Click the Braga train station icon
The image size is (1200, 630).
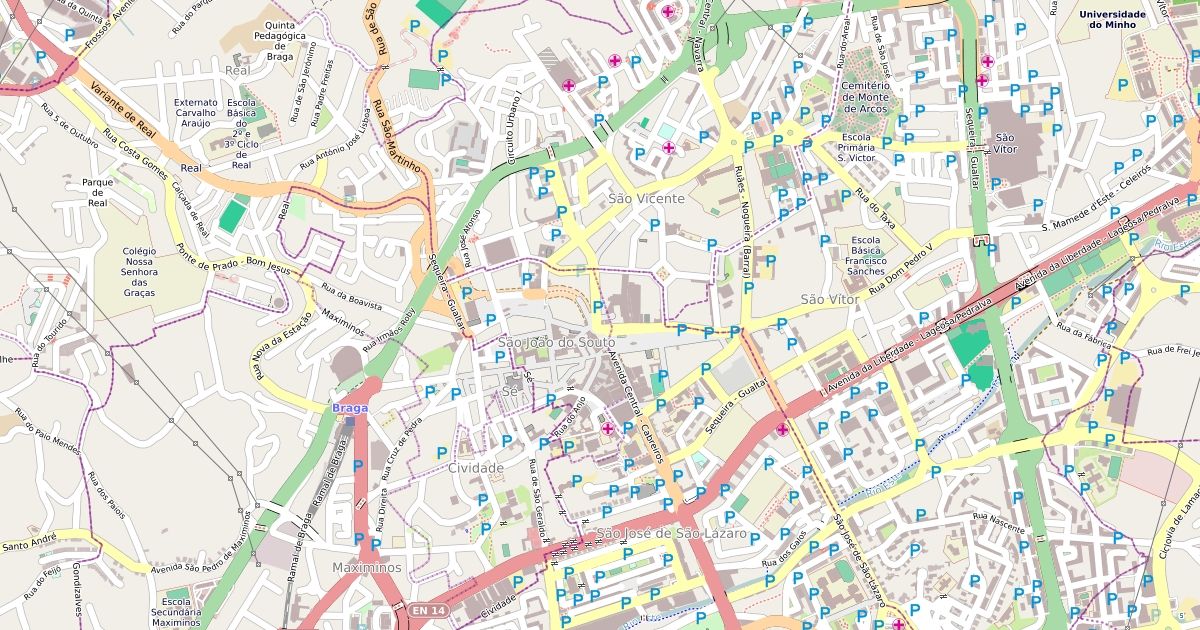point(350,421)
